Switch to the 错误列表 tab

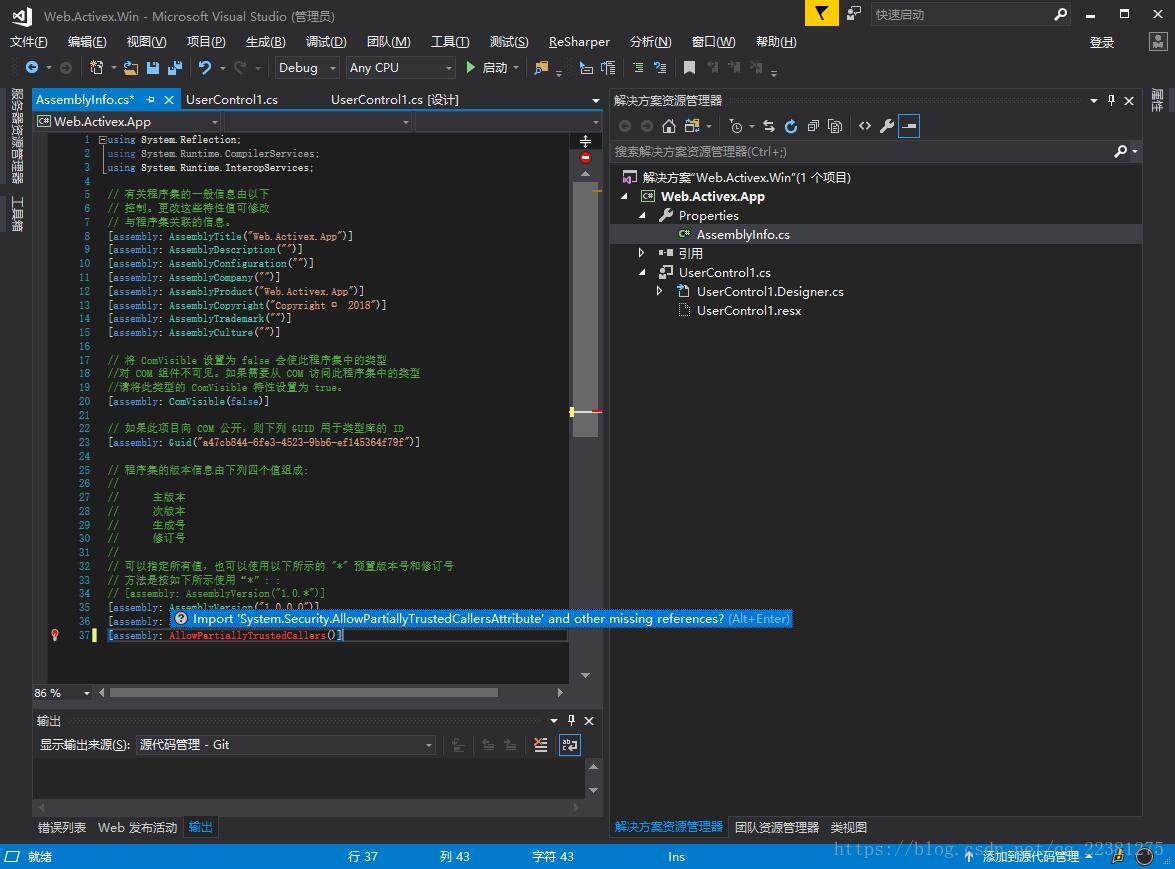[61, 827]
